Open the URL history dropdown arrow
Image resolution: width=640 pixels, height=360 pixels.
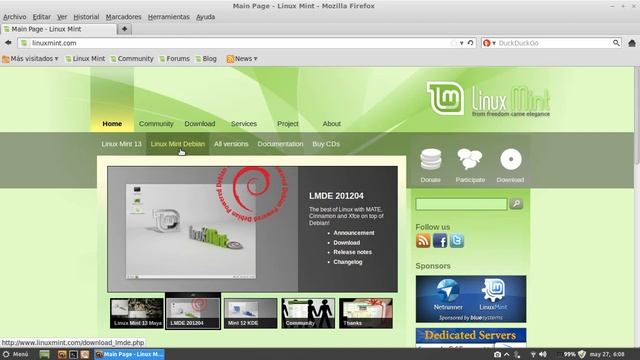462,43
